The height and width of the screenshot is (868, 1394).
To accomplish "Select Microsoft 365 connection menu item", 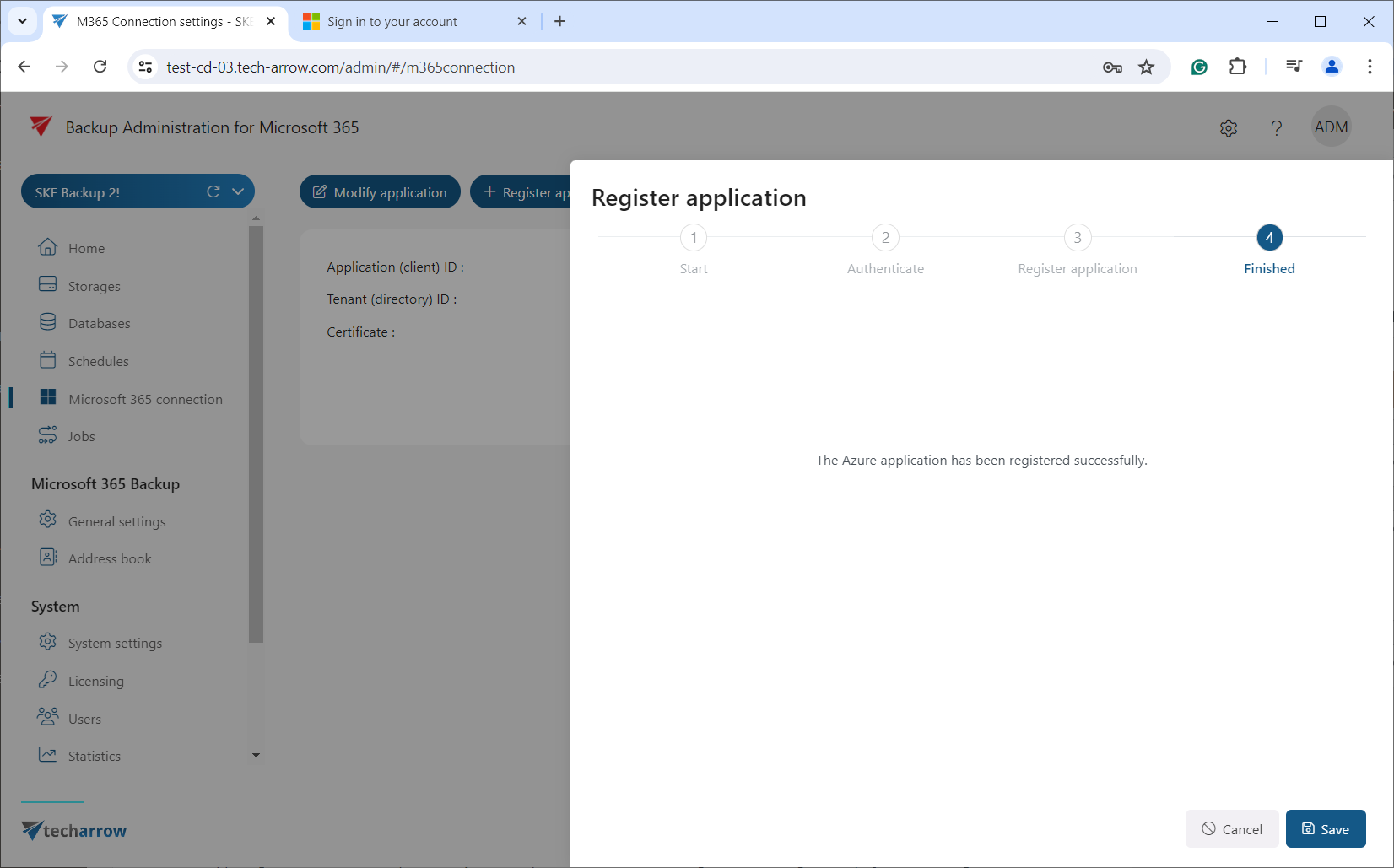I will 145,399.
